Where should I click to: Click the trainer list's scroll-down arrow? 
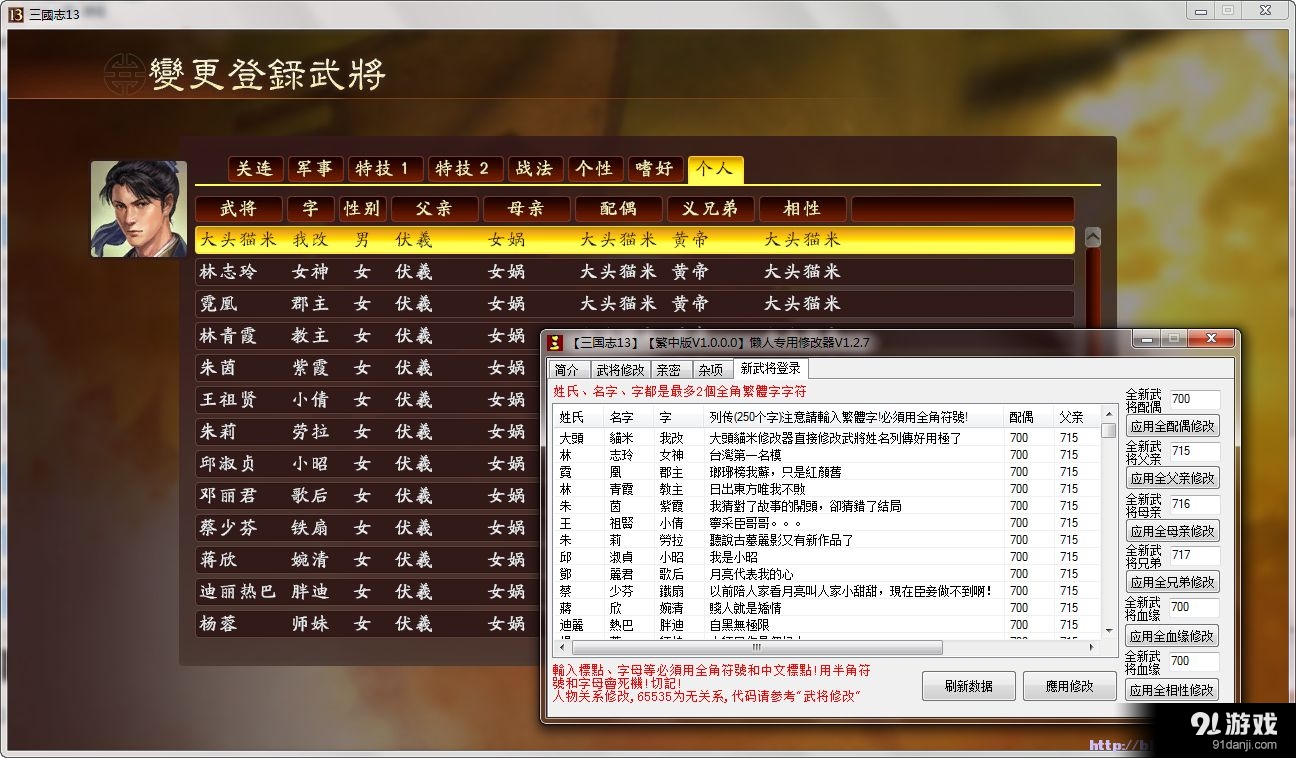(1108, 631)
